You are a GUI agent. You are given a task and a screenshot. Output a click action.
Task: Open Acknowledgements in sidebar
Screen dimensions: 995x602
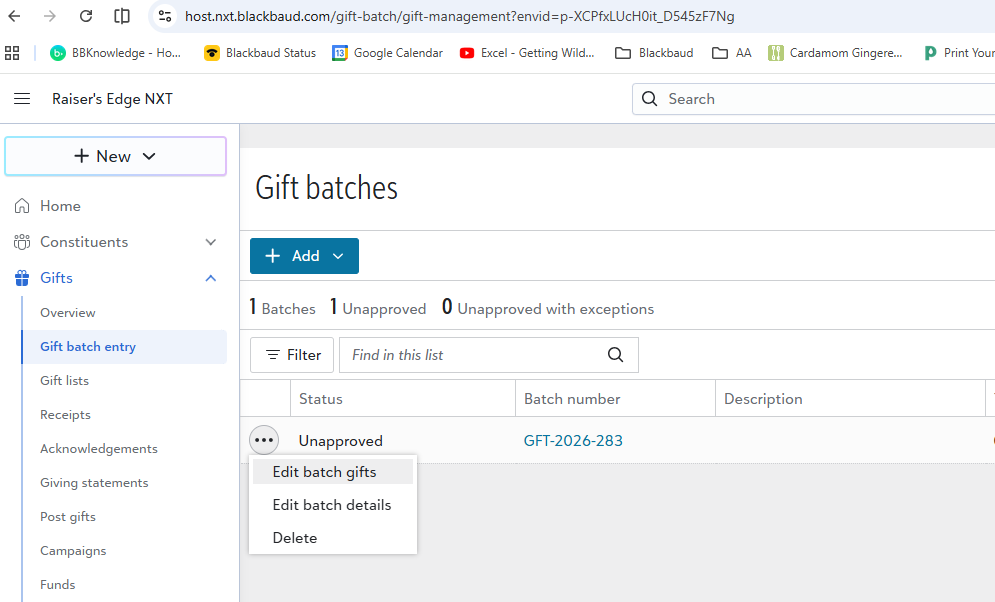click(x=99, y=449)
